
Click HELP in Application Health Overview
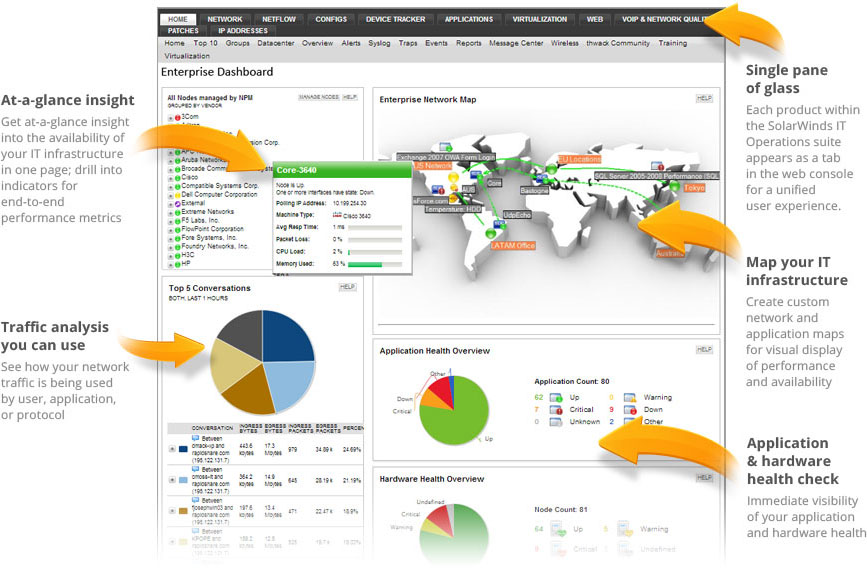point(704,349)
